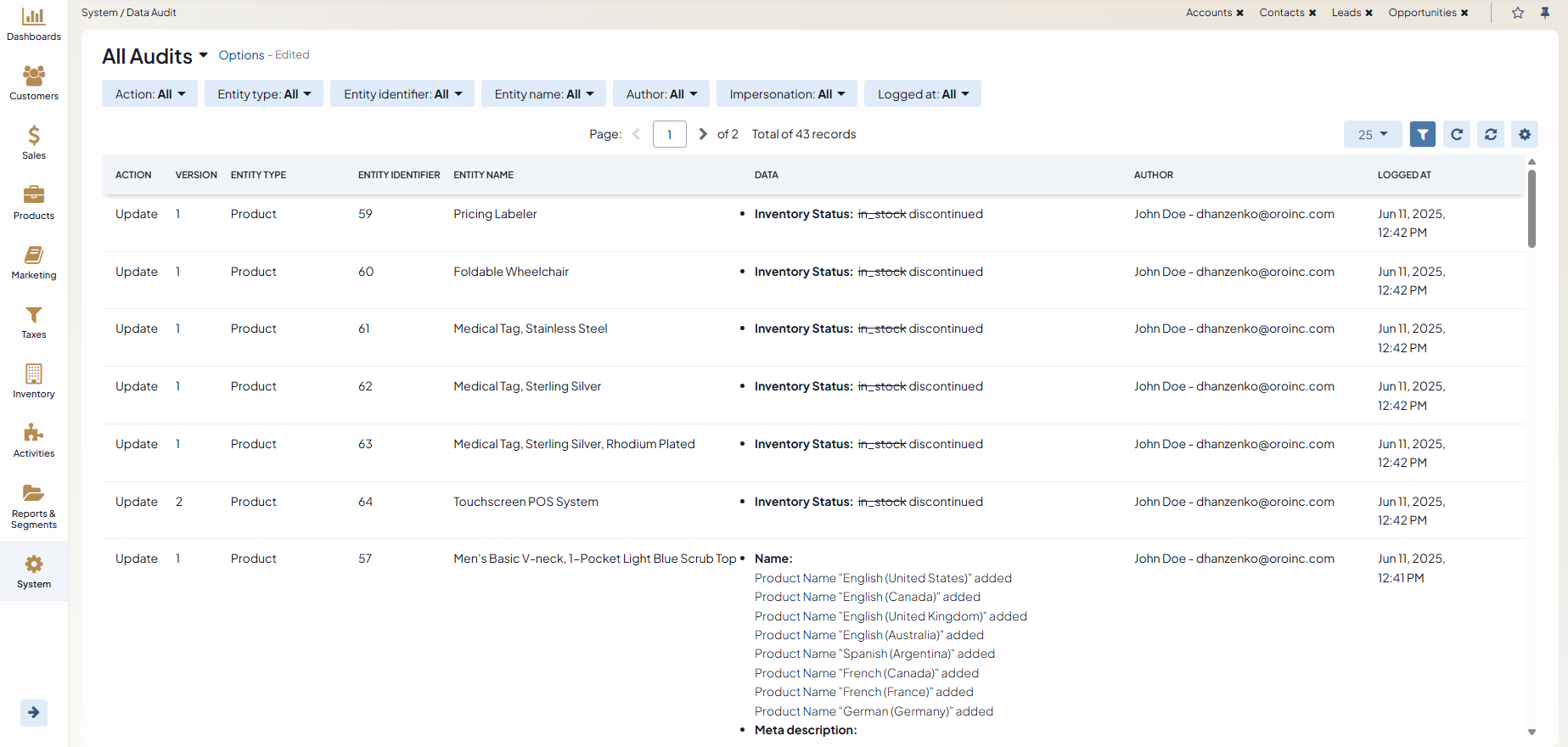Viewport: 1568px width, 747px height.
Task: Click the grid reset icon
Action: 1491,134
